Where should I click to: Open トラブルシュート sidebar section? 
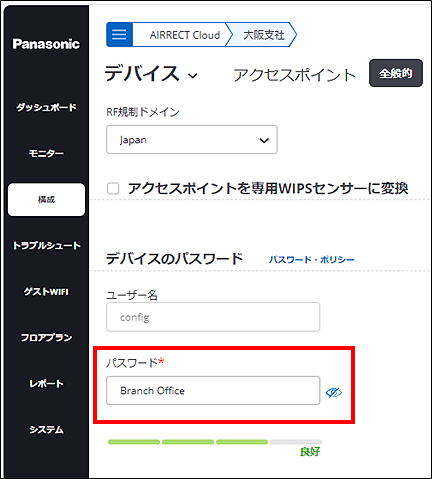click(x=46, y=245)
